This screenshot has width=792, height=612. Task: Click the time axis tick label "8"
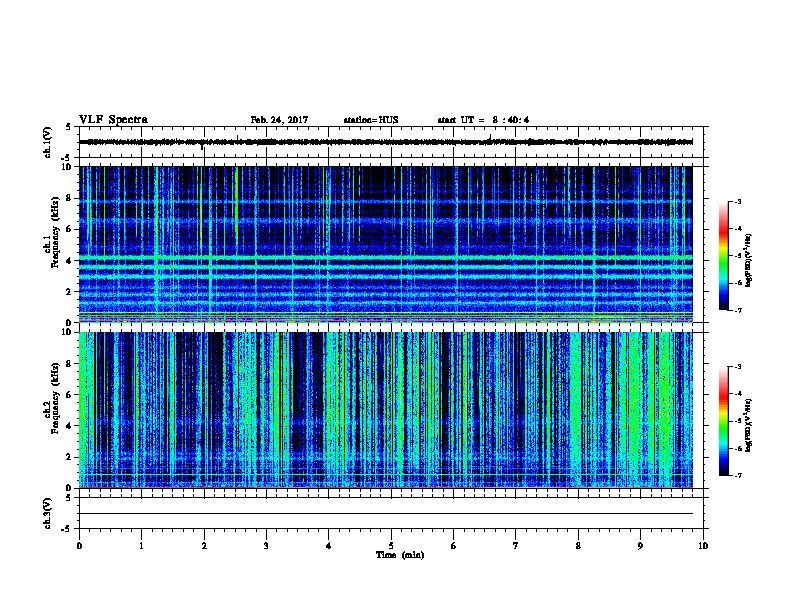578,546
